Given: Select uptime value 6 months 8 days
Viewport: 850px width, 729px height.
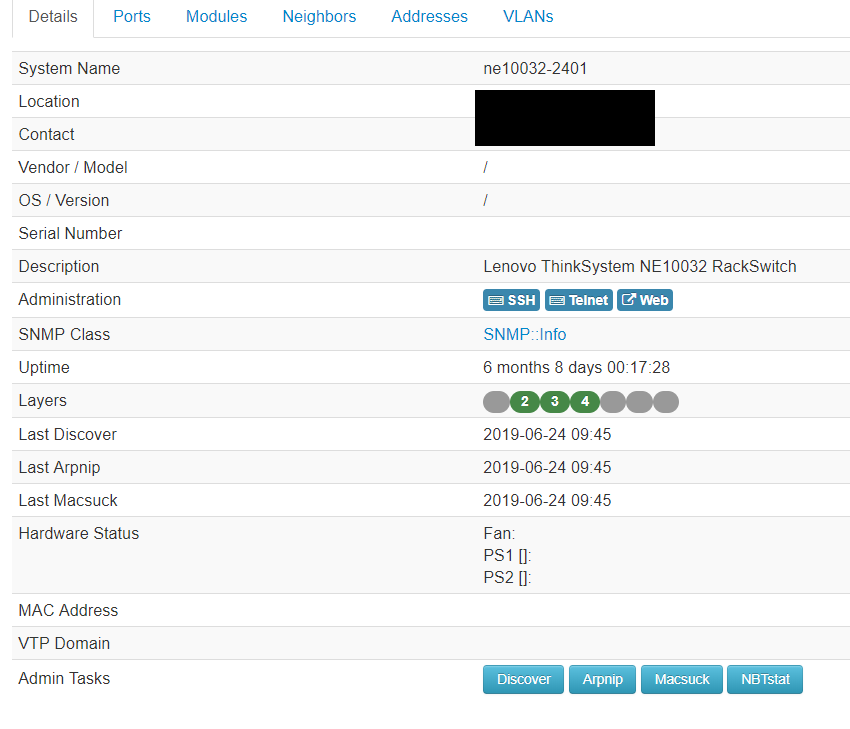Looking at the screenshot, I should click(576, 367).
